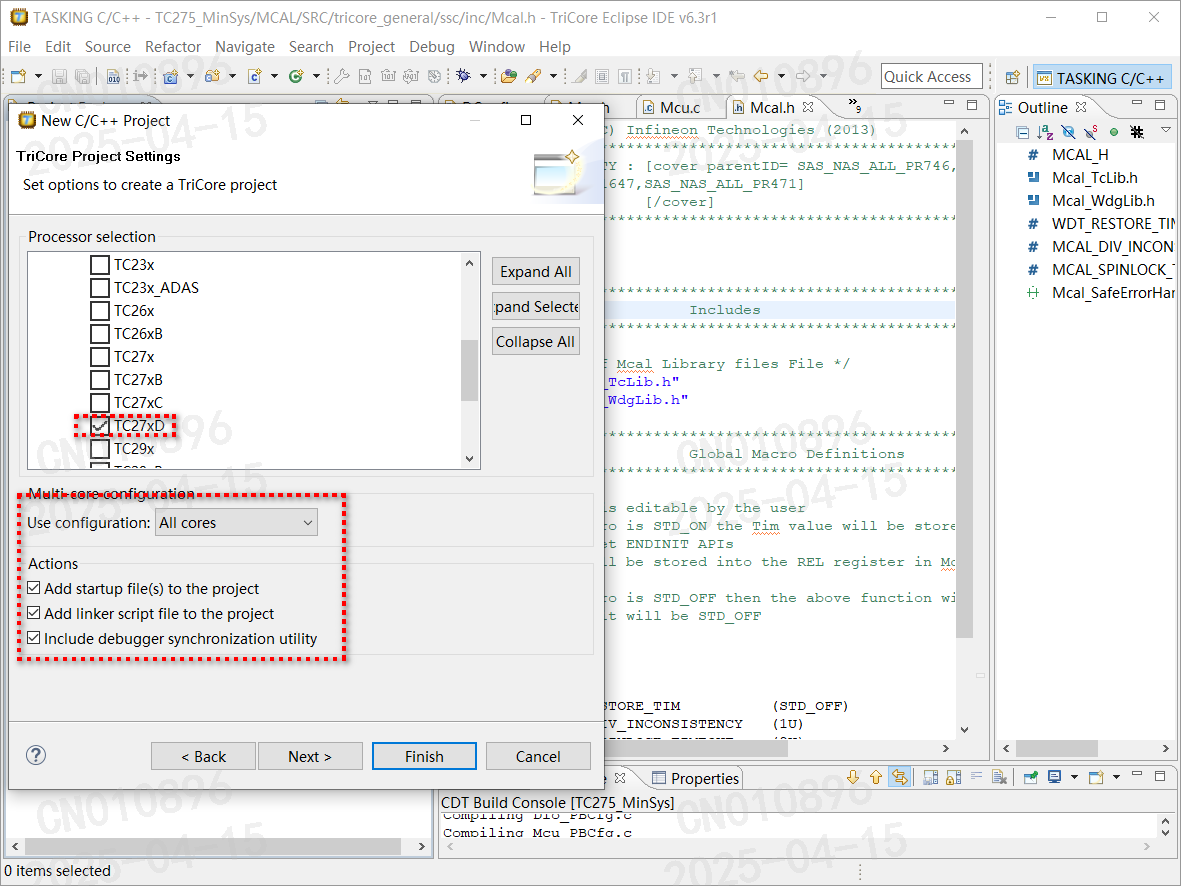Screen dimensions: 1181x886
Task: Select Mcal_TcLib.h in the Outline
Action: [1094, 178]
